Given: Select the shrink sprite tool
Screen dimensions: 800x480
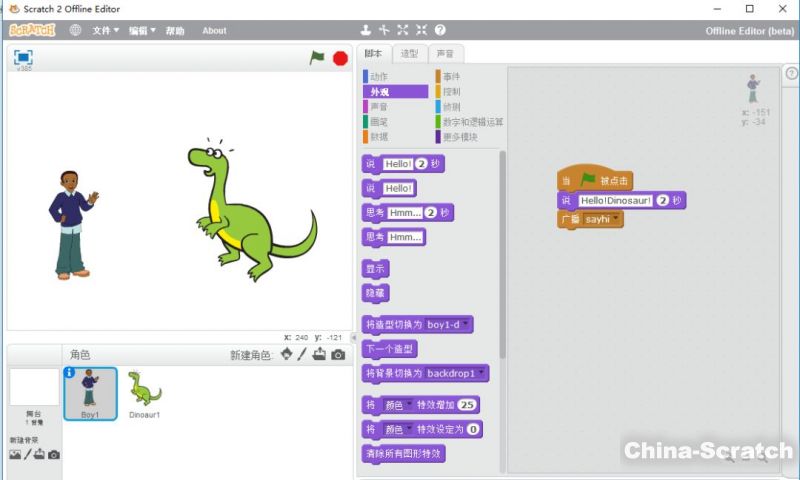Looking at the screenshot, I should point(421,30).
